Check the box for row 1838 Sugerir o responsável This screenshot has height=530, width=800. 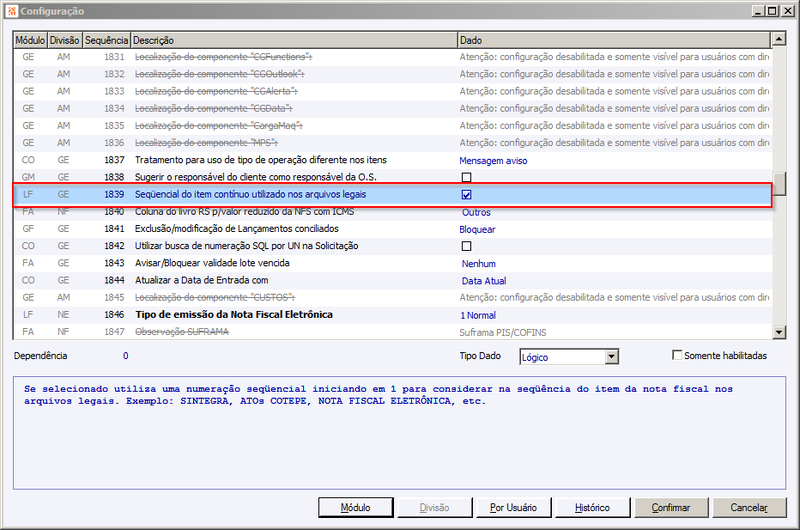[466, 177]
